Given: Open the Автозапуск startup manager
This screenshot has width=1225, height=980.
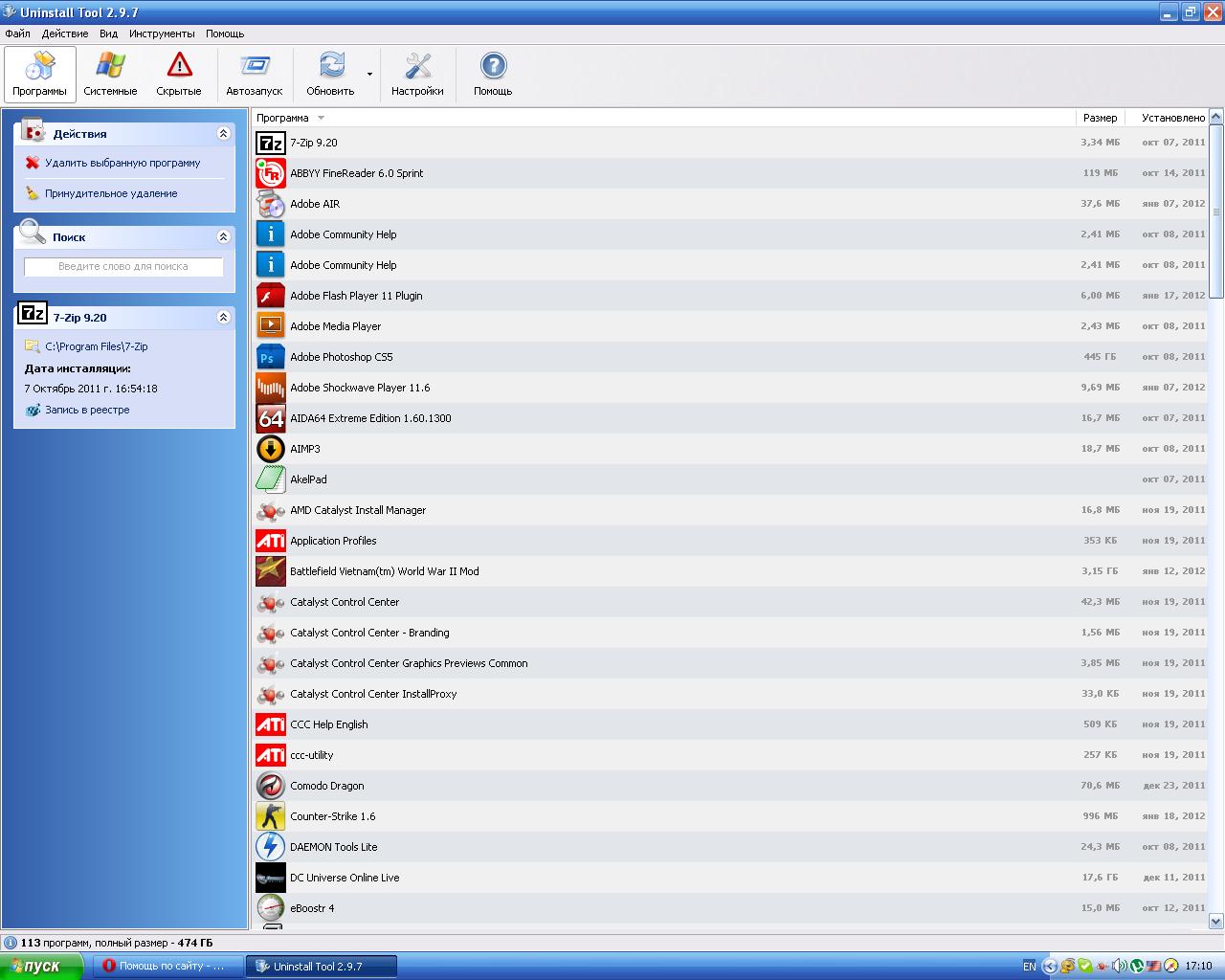Looking at the screenshot, I should pos(255,75).
